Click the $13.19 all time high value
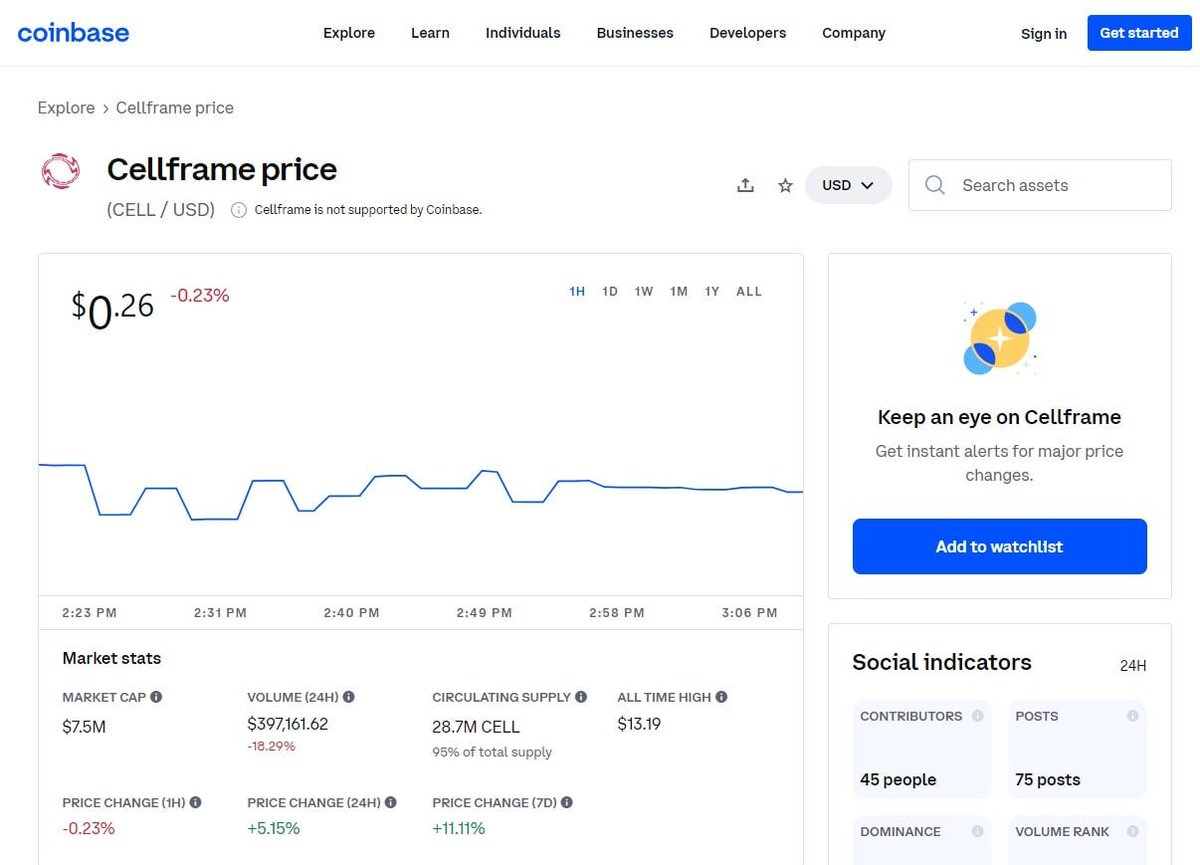This screenshot has width=1200, height=865. (639, 724)
